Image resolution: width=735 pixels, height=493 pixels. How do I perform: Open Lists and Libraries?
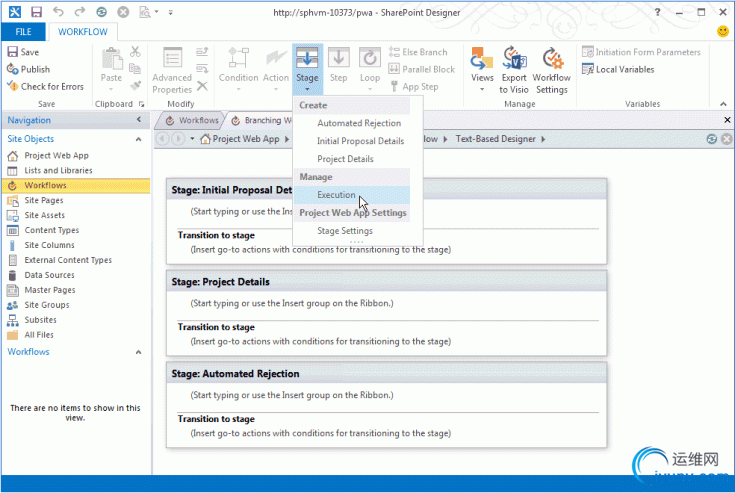pos(58,171)
